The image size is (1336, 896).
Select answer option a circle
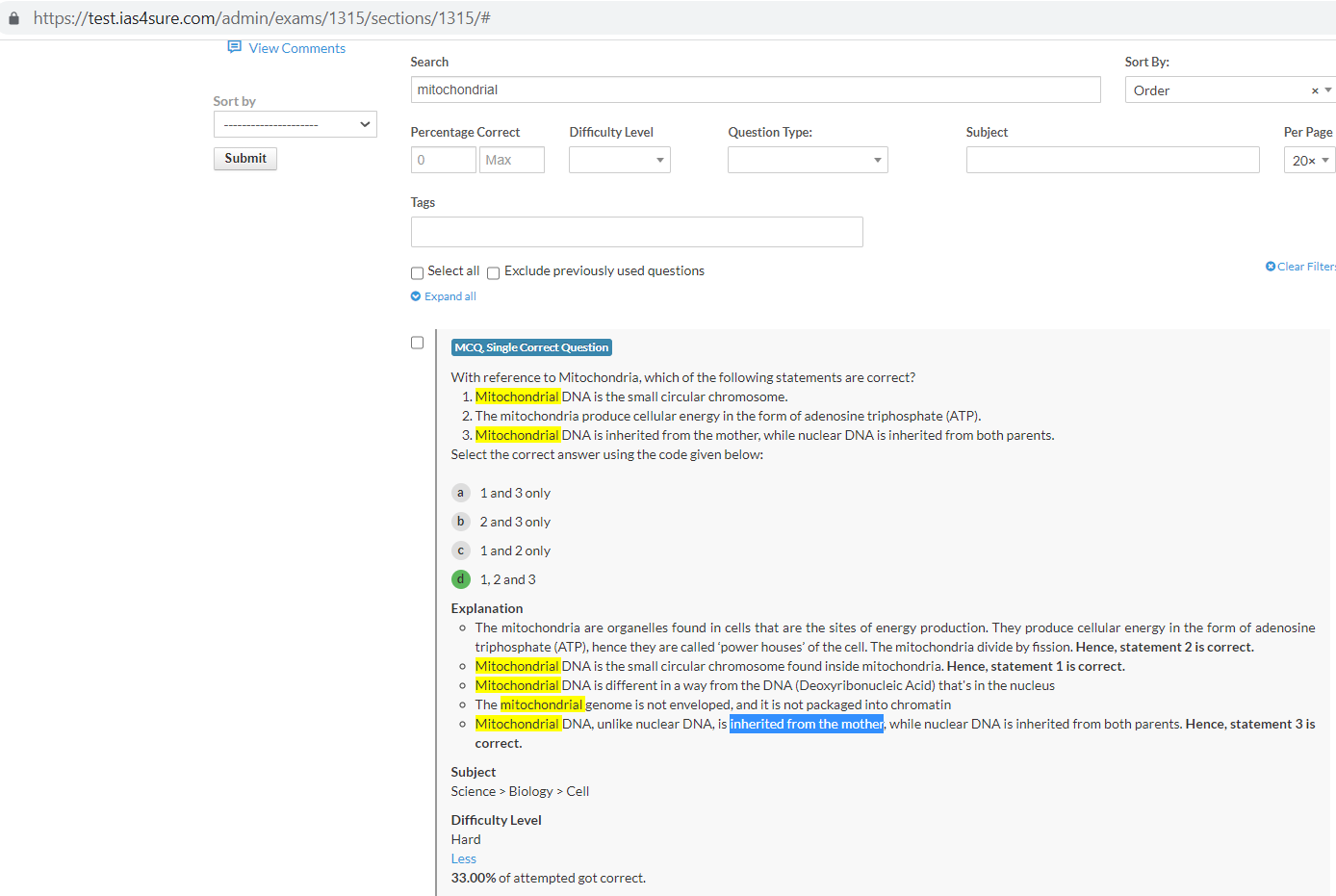[x=460, y=493]
